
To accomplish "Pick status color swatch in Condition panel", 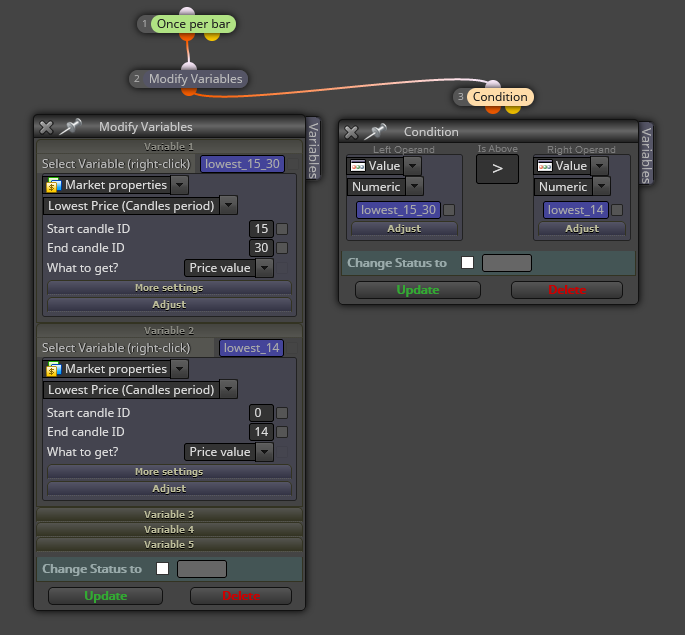I will click(x=507, y=263).
